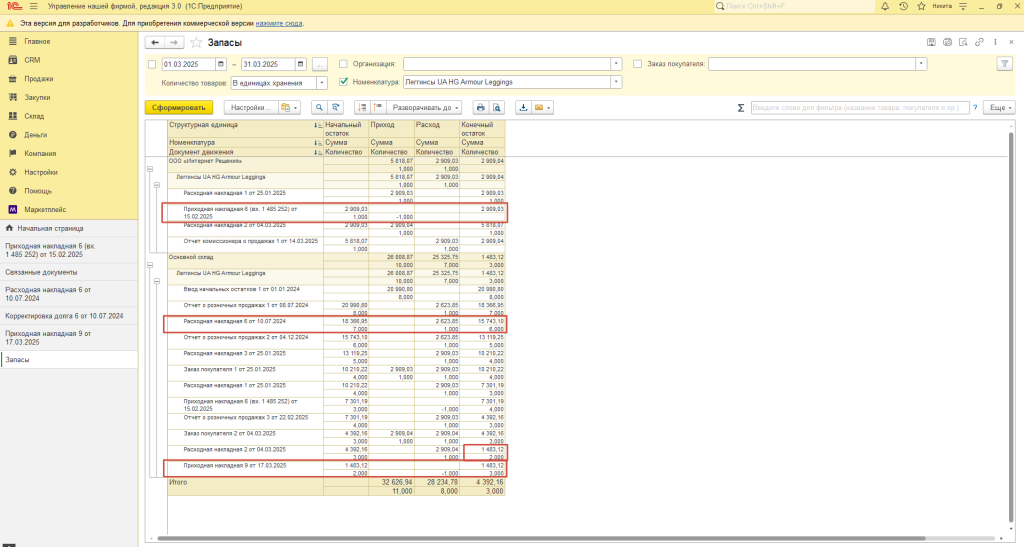
Task: Open the Еще dropdown menu
Action: (x=1000, y=108)
